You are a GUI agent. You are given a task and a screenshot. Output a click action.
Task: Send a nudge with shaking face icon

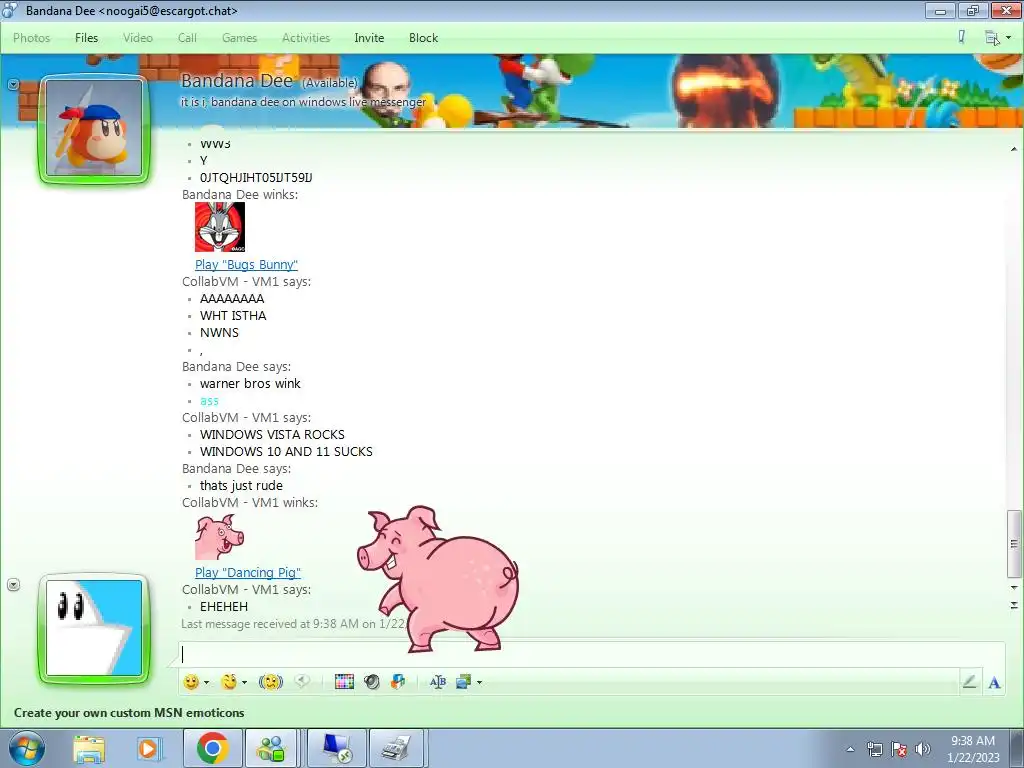pos(270,682)
